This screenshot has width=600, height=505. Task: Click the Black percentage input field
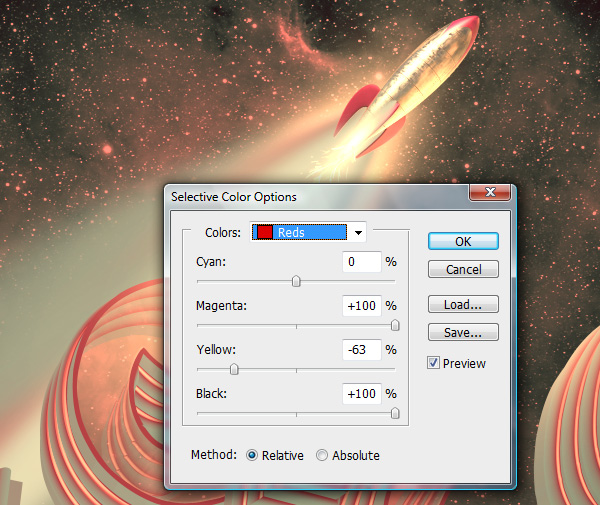click(x=362, y=394)
